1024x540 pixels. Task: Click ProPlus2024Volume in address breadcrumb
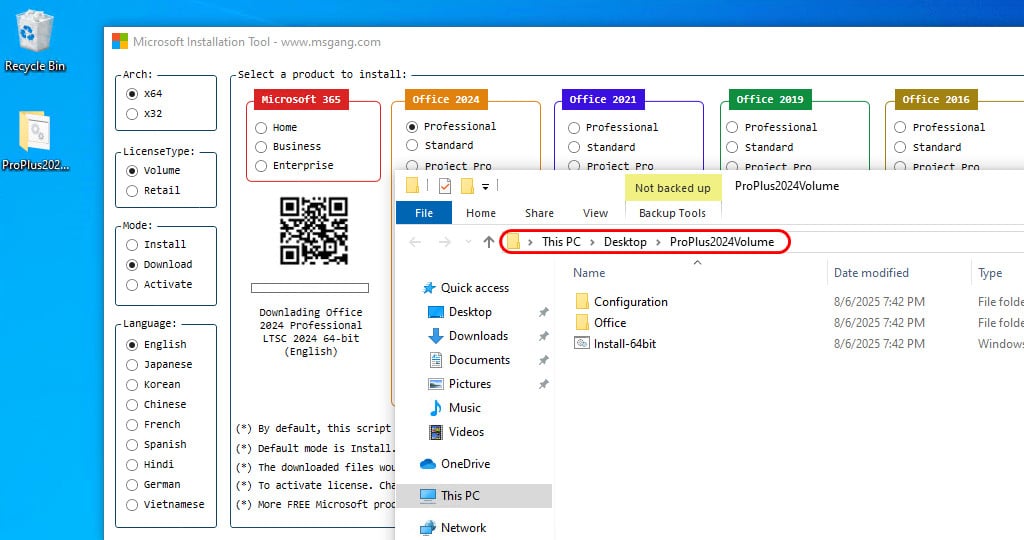[722, 242]
